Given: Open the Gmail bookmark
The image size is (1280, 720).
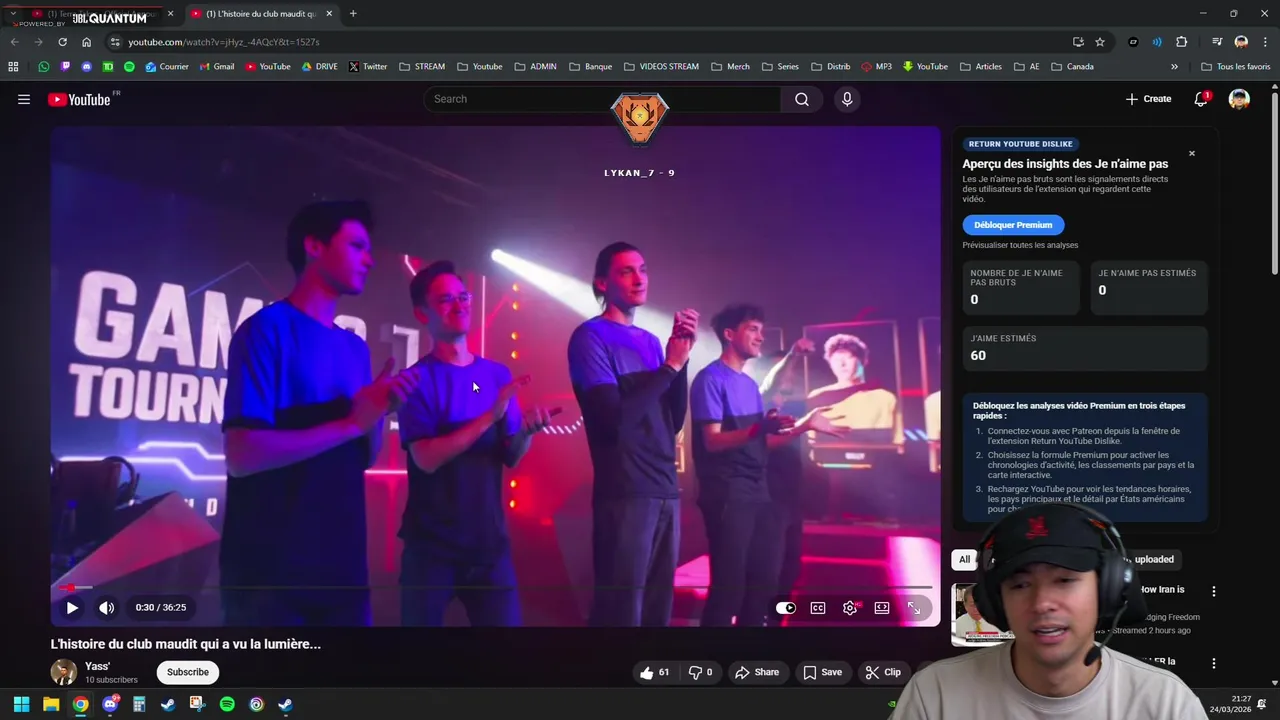Looking at the screenshot, I should click(x=216, y=67).
